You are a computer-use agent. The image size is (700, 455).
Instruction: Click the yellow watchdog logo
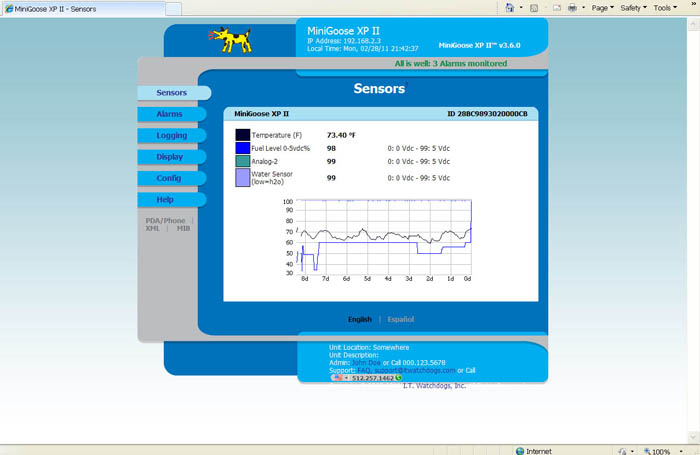[x=231, y=40]
